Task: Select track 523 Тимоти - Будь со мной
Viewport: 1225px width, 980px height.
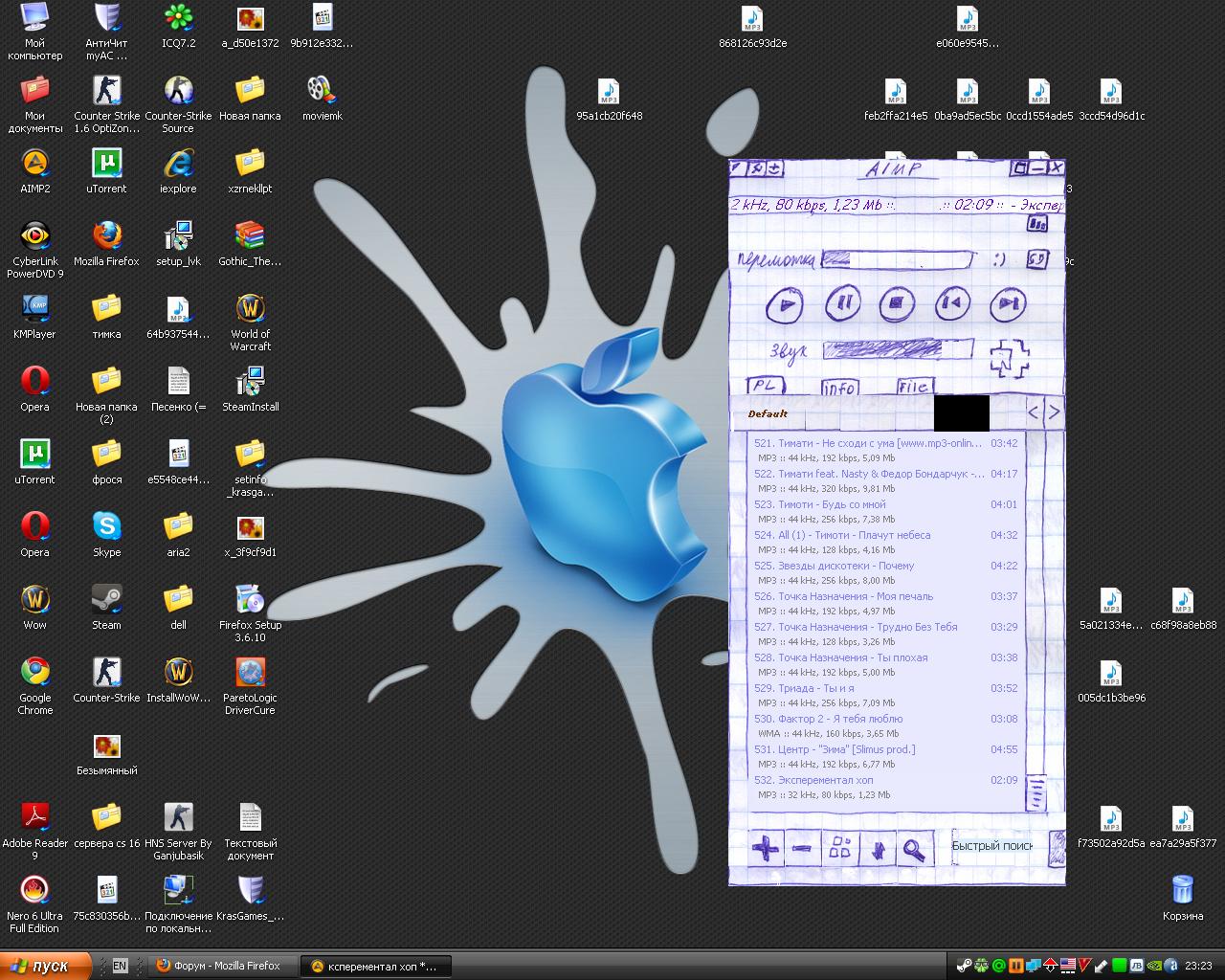Action: click(886, 512)
